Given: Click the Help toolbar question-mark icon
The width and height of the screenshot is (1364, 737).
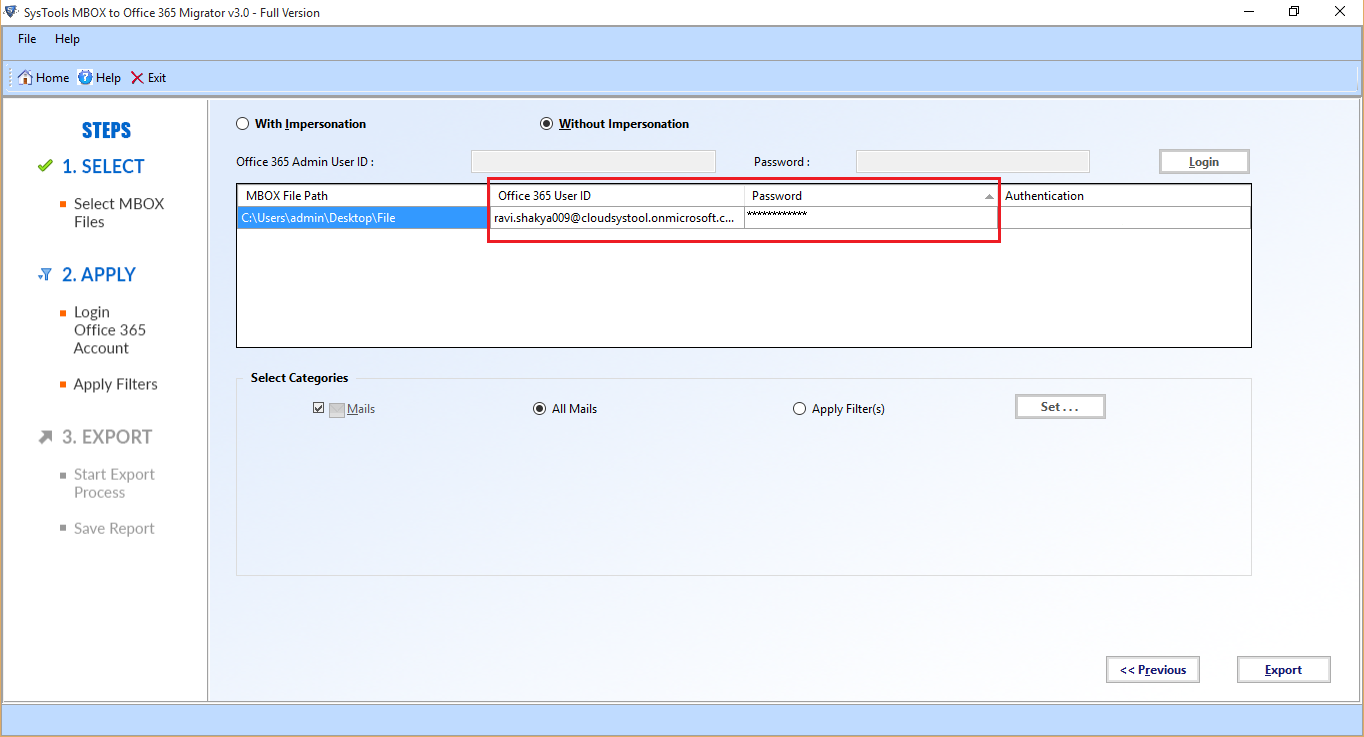Looking at the screenshot, I should pyautogui.click(x=85, y=78).
